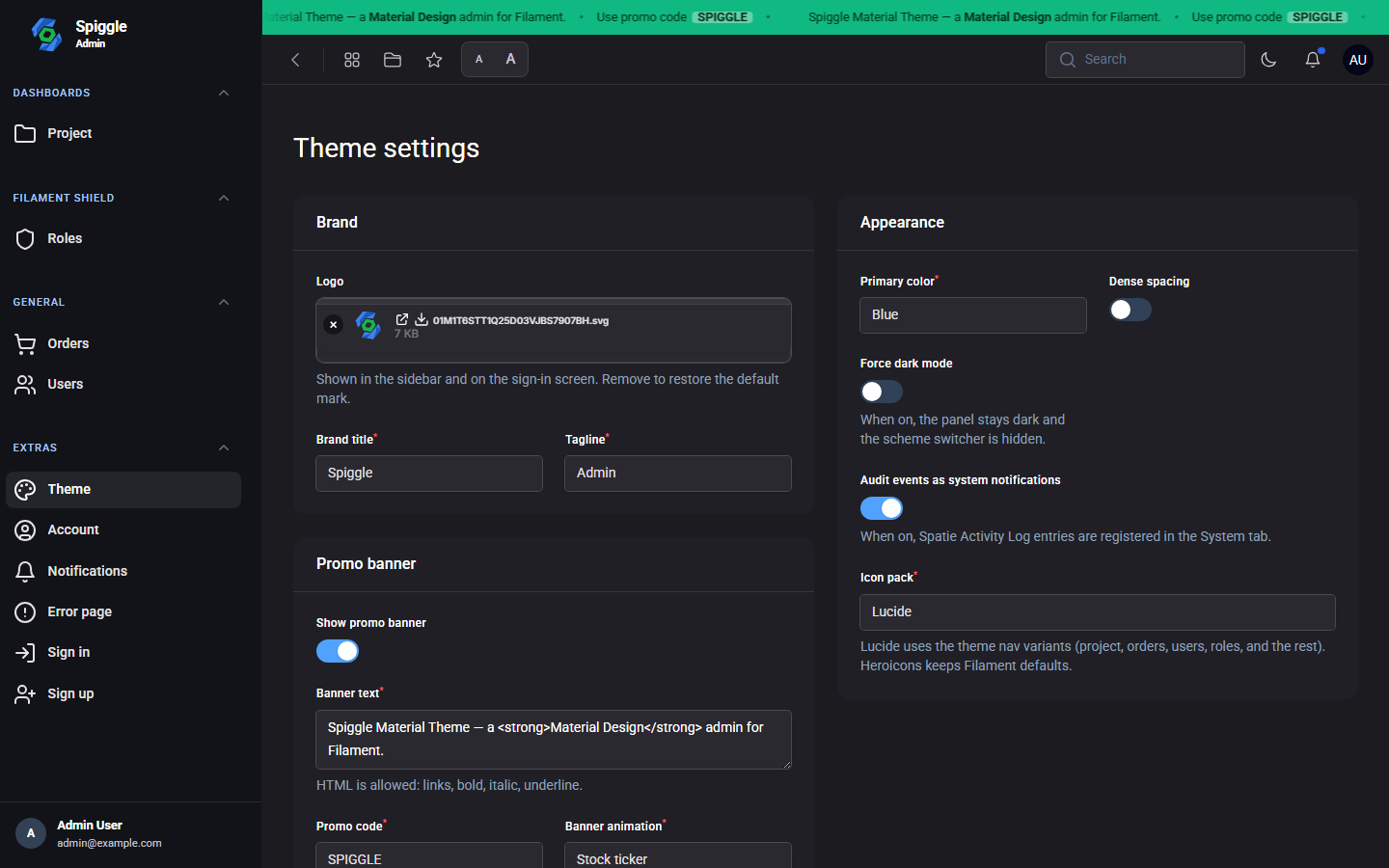
Task: Click the Theme settings page heading
Action: (386, 148)
